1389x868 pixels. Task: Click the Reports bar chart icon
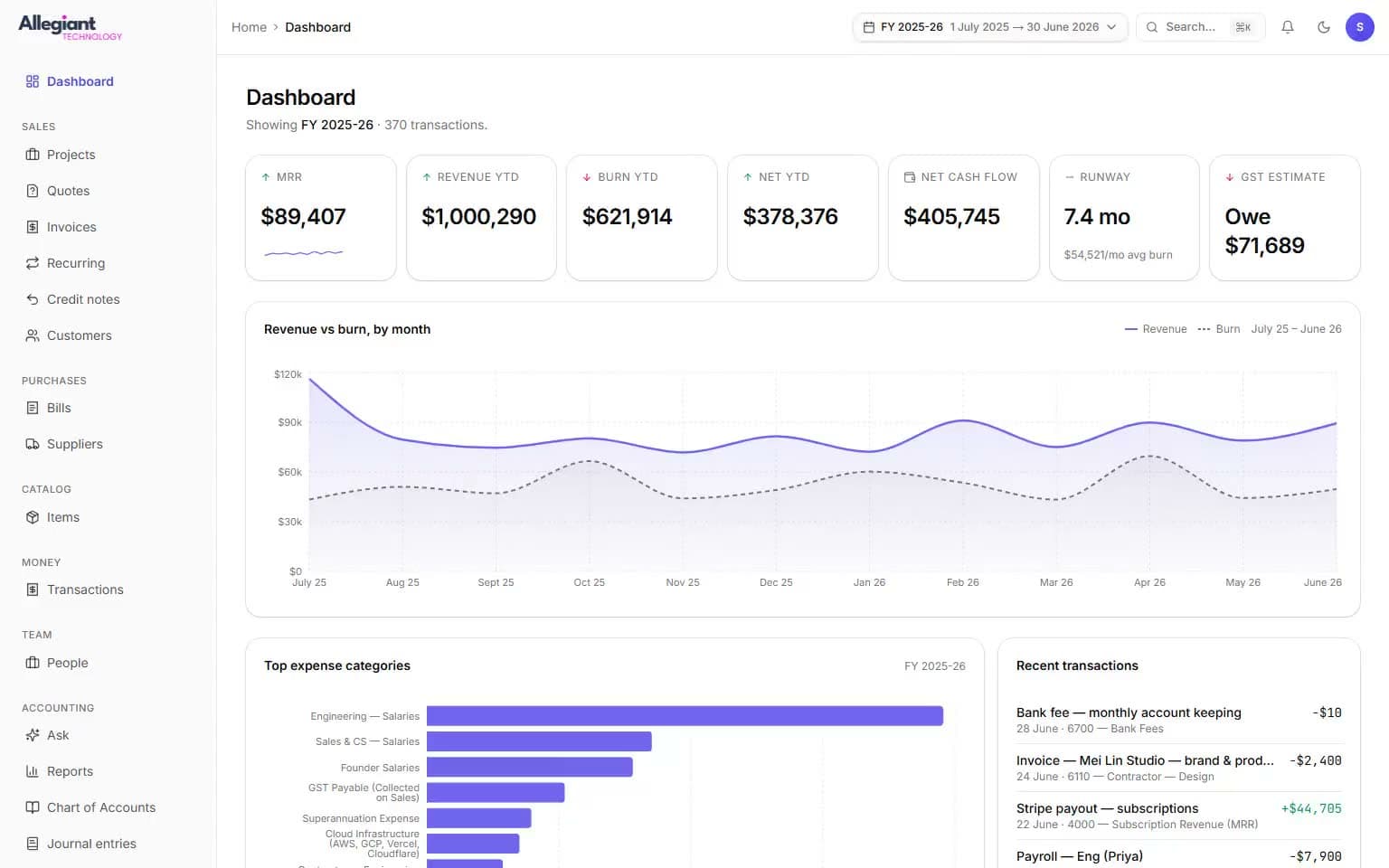click(33, 771)
